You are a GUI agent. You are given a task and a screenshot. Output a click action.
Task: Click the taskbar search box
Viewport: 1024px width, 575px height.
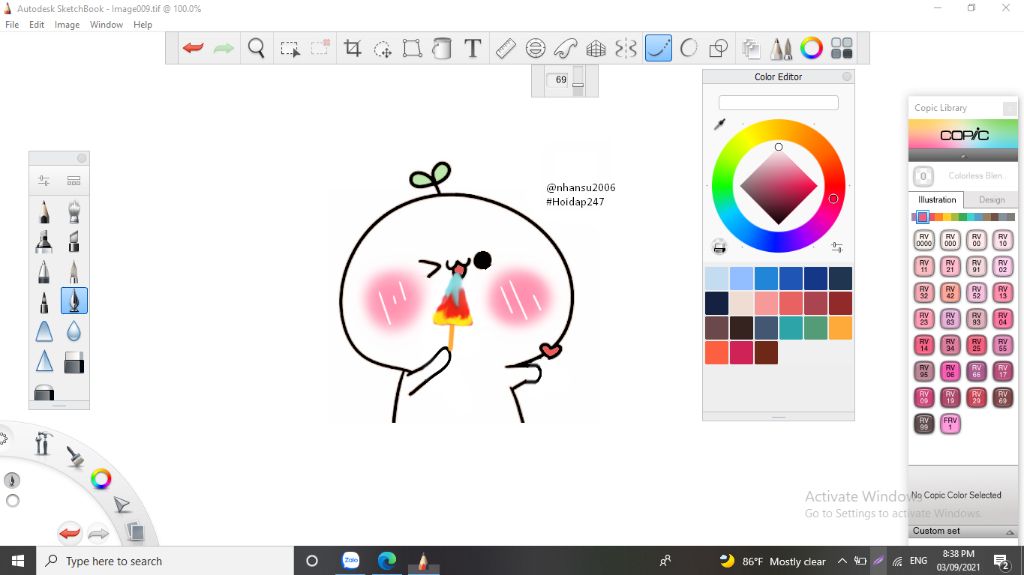click(x=165, y=561)
